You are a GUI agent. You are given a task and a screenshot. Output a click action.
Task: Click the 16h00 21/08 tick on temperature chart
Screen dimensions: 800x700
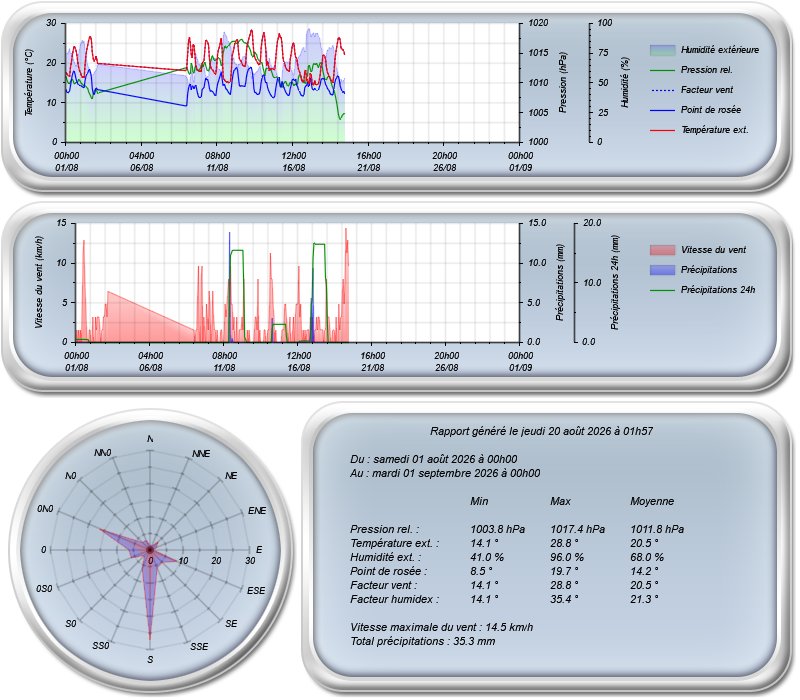[369, 161]
